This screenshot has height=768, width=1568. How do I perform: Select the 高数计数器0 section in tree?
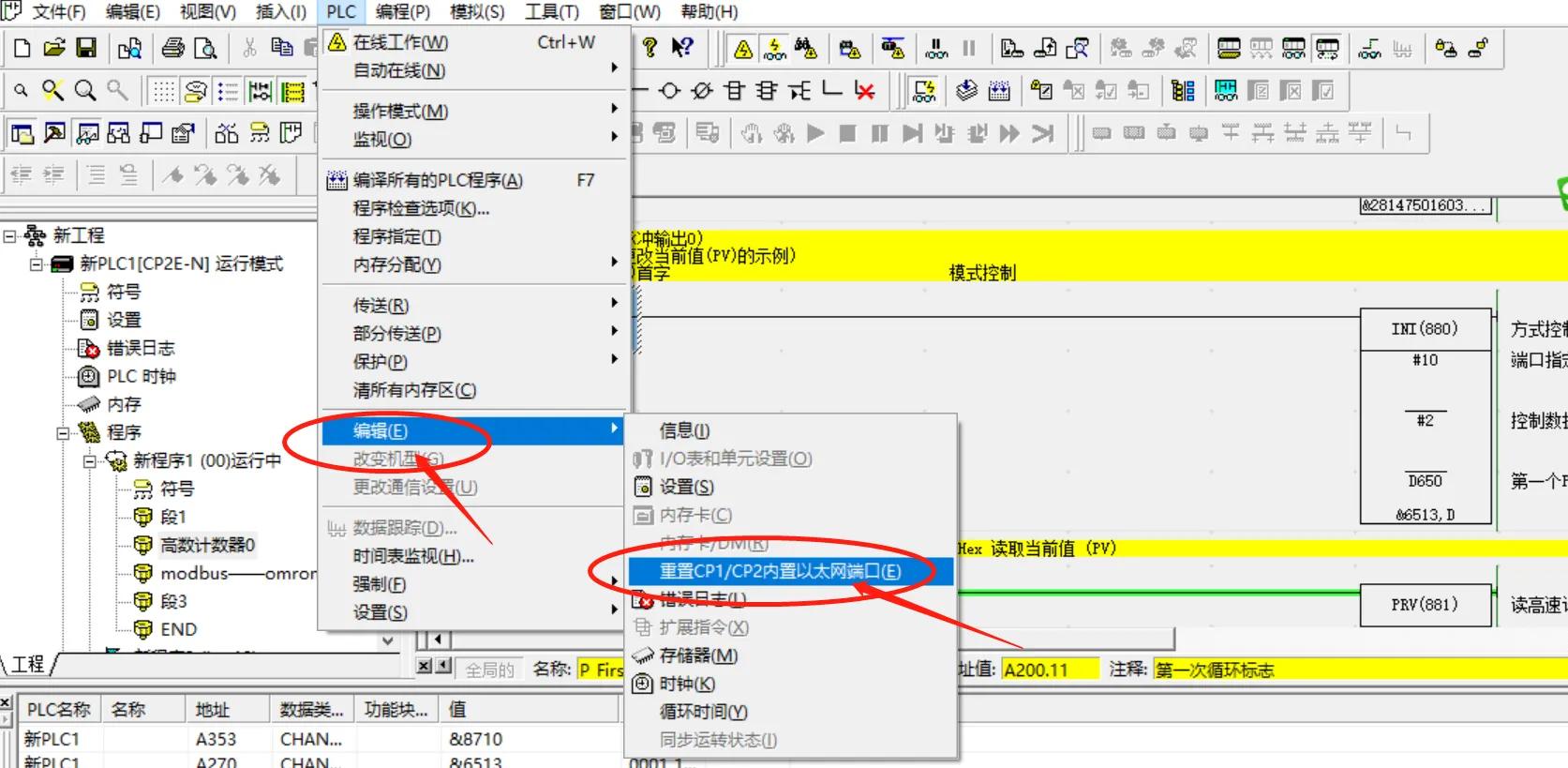click(207, 545)
